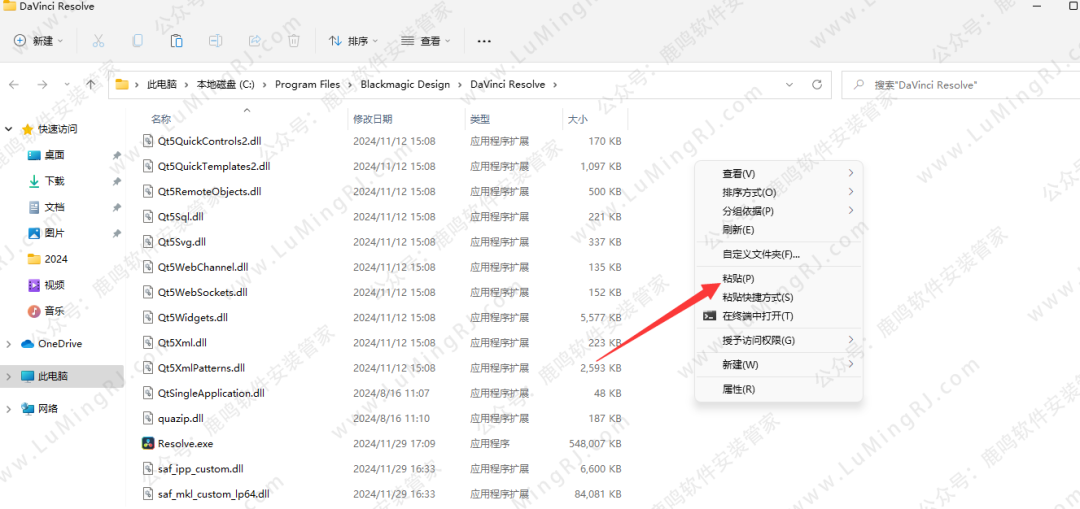Click the Refresh icon beside address bar

817,84
